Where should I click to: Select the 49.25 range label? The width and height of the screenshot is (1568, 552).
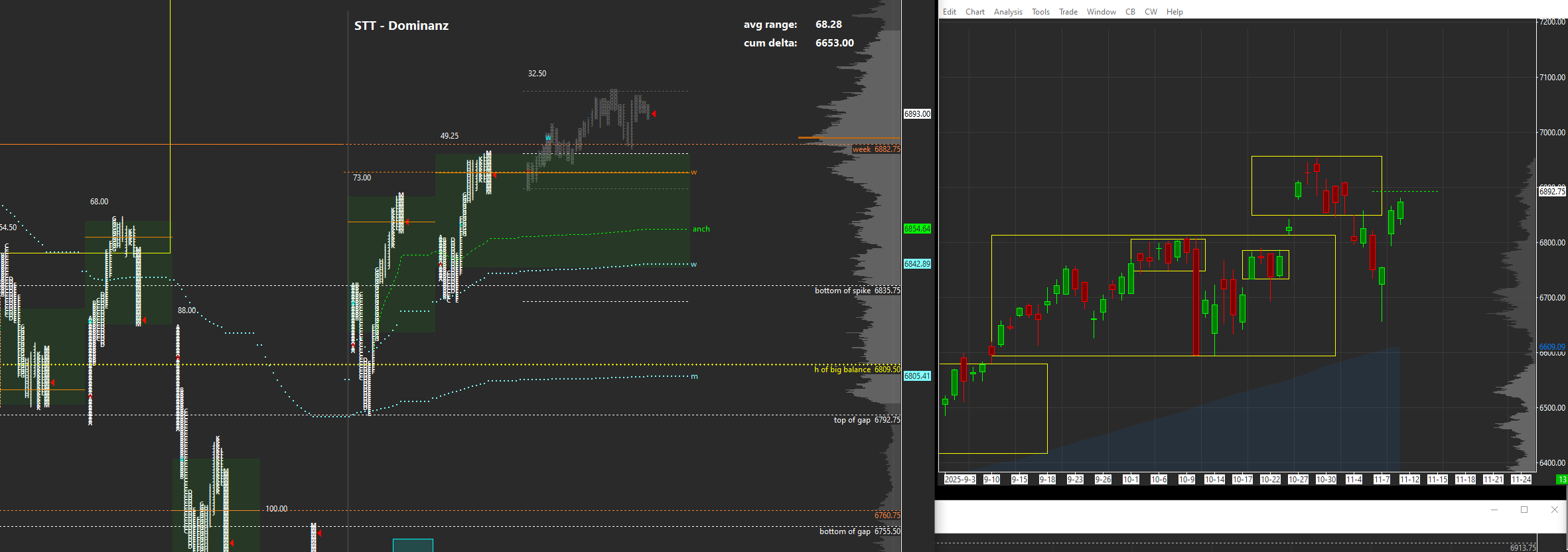tap(449, 136)
